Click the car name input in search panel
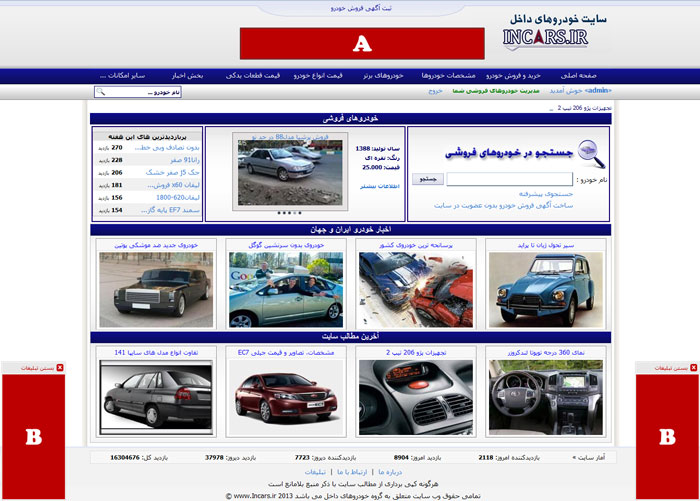Viewport: 700px width, 501px height. coord(509,179)
